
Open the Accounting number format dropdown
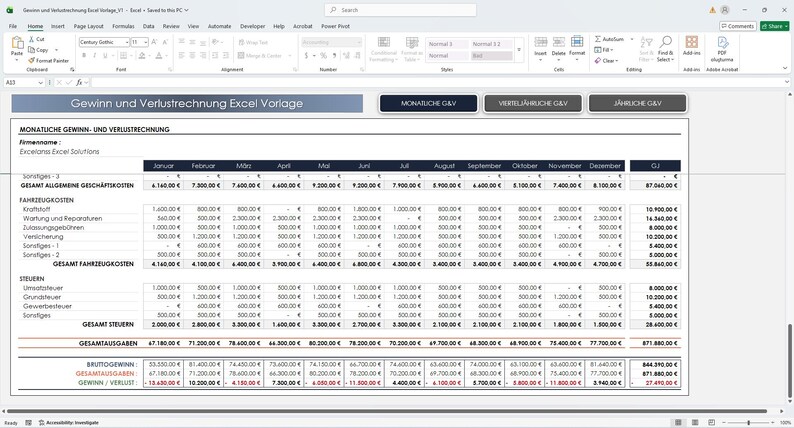[x=359, y=43]
